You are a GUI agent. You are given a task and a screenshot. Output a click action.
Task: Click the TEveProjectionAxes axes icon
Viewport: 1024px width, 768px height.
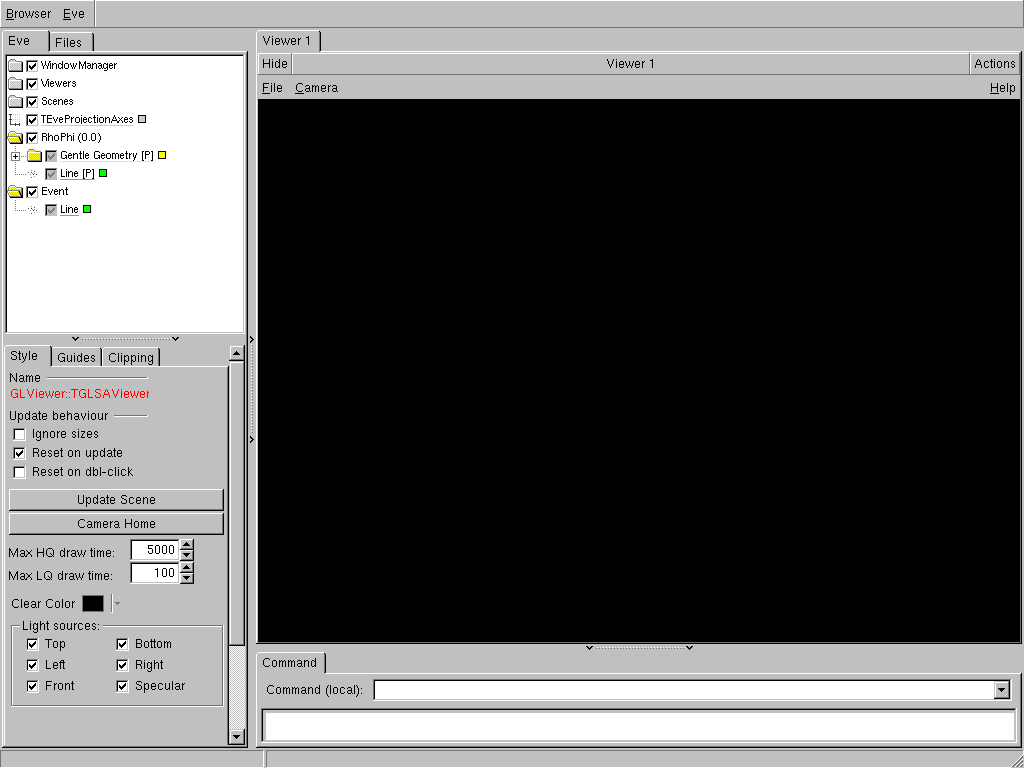pos(15,120)
